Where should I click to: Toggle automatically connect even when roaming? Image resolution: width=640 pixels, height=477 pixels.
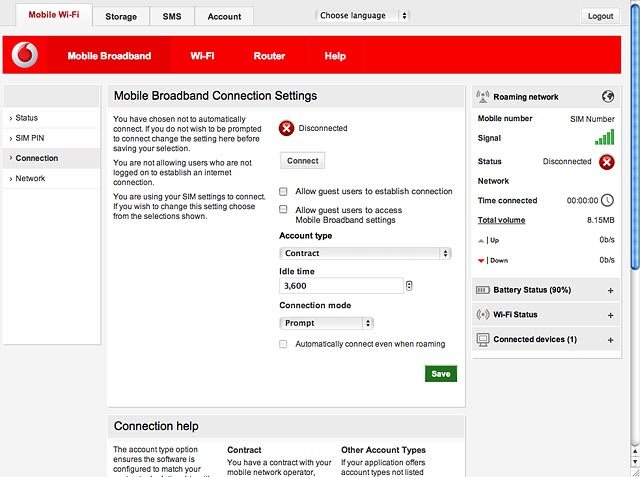click(283, 344)
